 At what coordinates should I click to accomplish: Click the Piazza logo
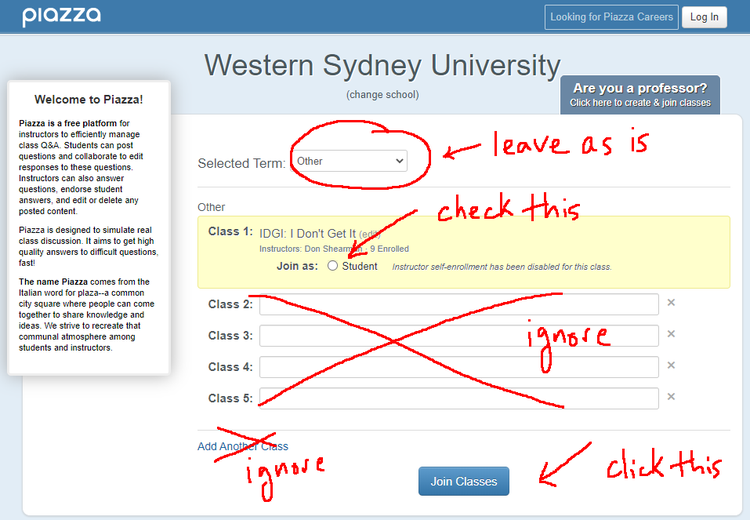[x=61, y=16]
